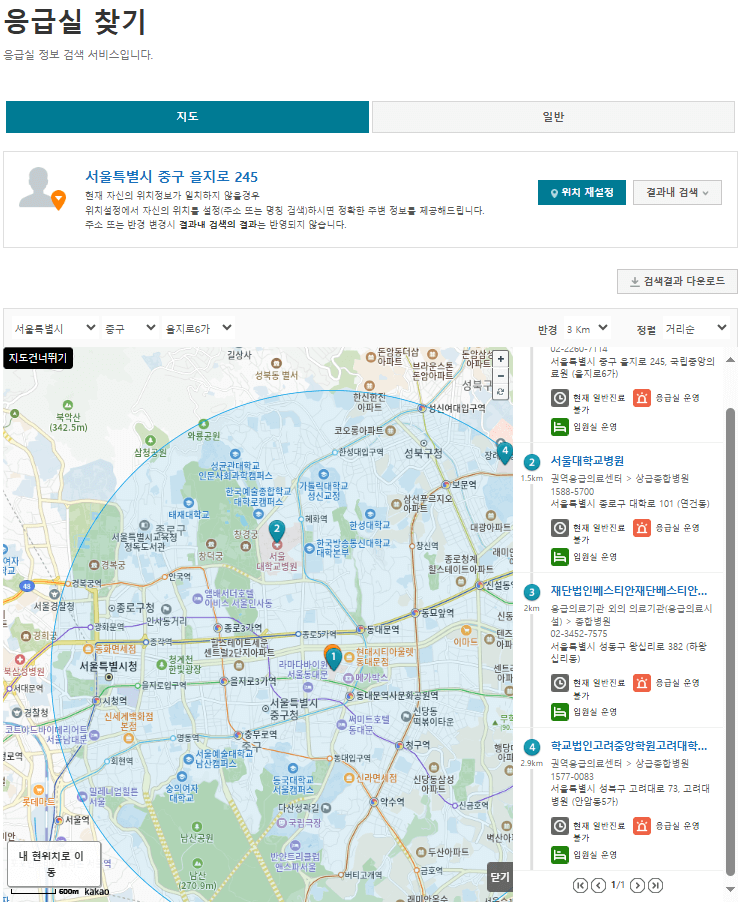This screenshot has height=918, width=741.
Task: Click emergency siren icon for 서울대학교병원
Action: coord(642,528)
